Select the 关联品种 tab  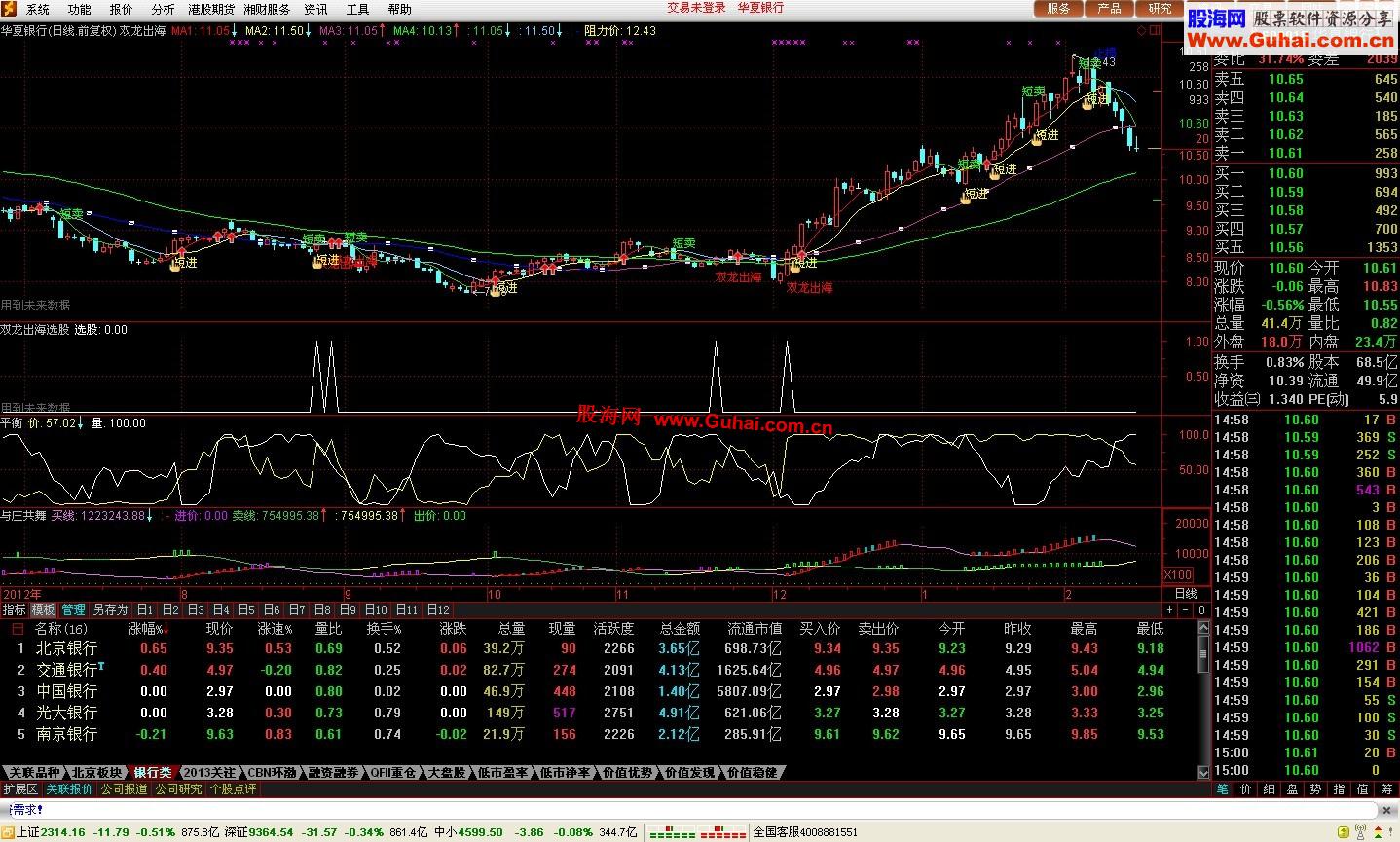[33, 772]
